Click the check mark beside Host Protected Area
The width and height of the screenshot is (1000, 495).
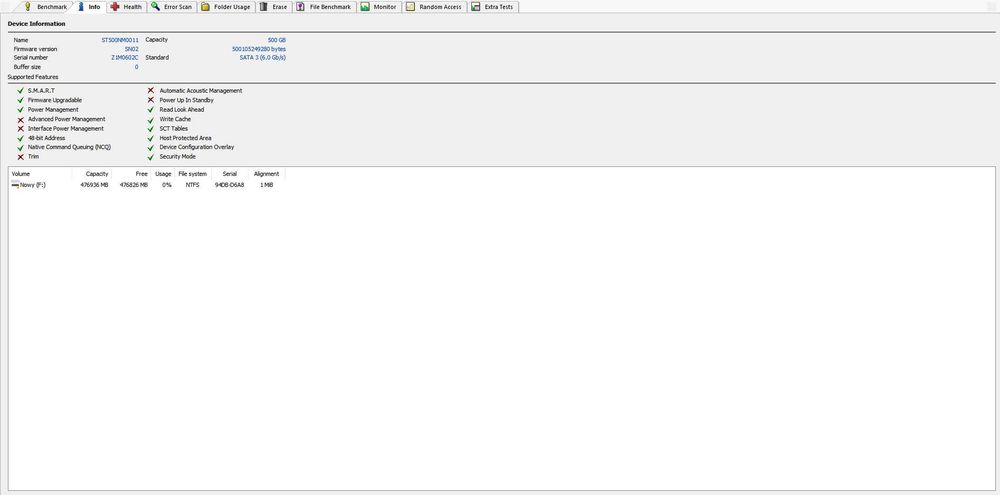pyautogui.click(x=151, y=138)
